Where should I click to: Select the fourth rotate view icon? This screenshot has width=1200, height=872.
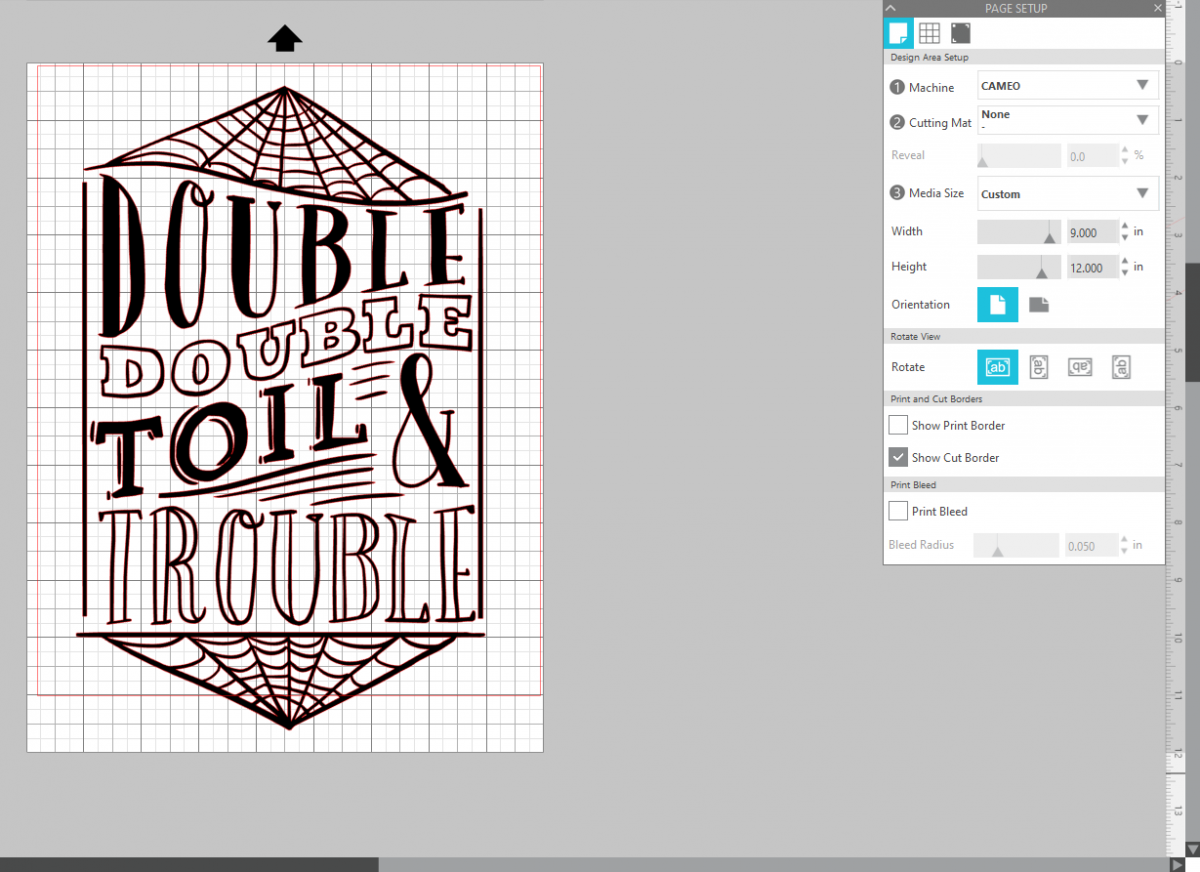1122,367
